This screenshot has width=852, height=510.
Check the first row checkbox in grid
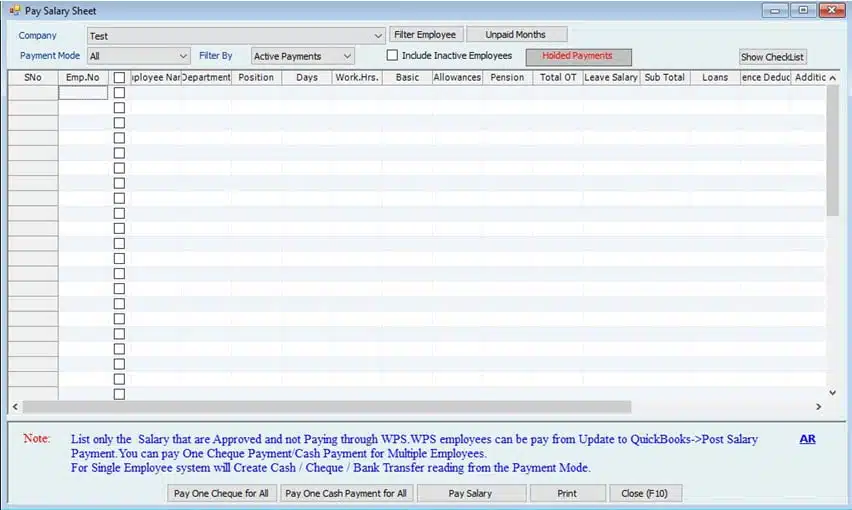point(119,93)
